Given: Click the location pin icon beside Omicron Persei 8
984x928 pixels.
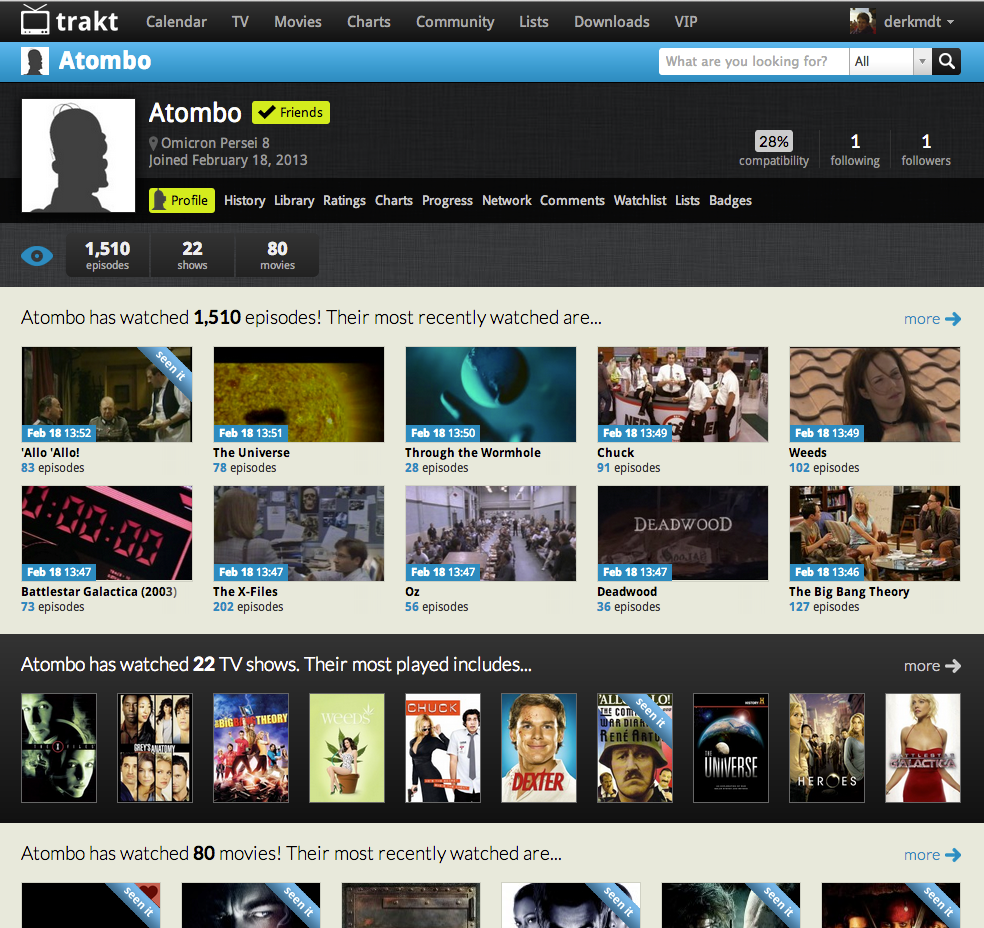Looking at the screenshot, I should coord(153,144).
